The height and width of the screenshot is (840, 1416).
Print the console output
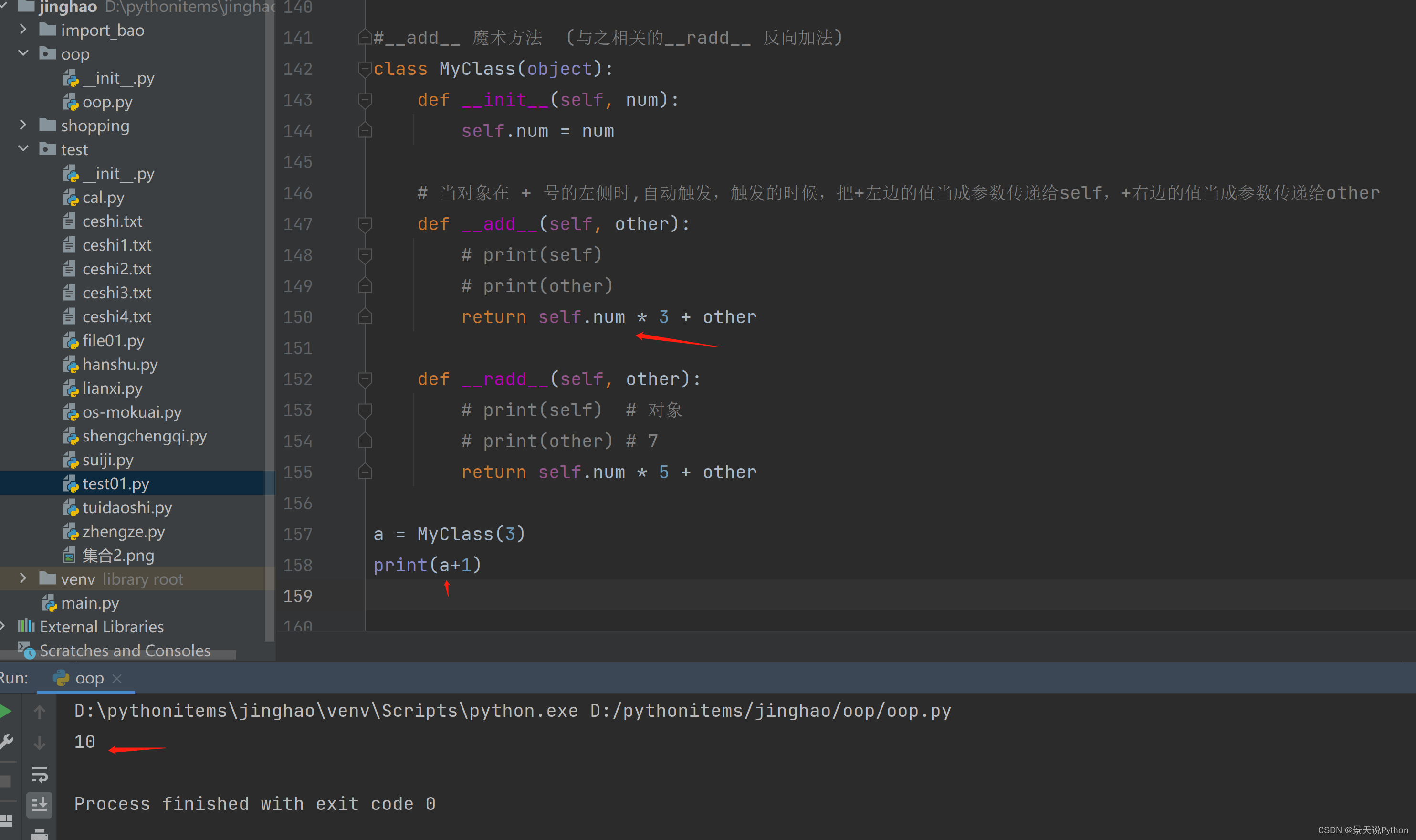pos(40,833)
